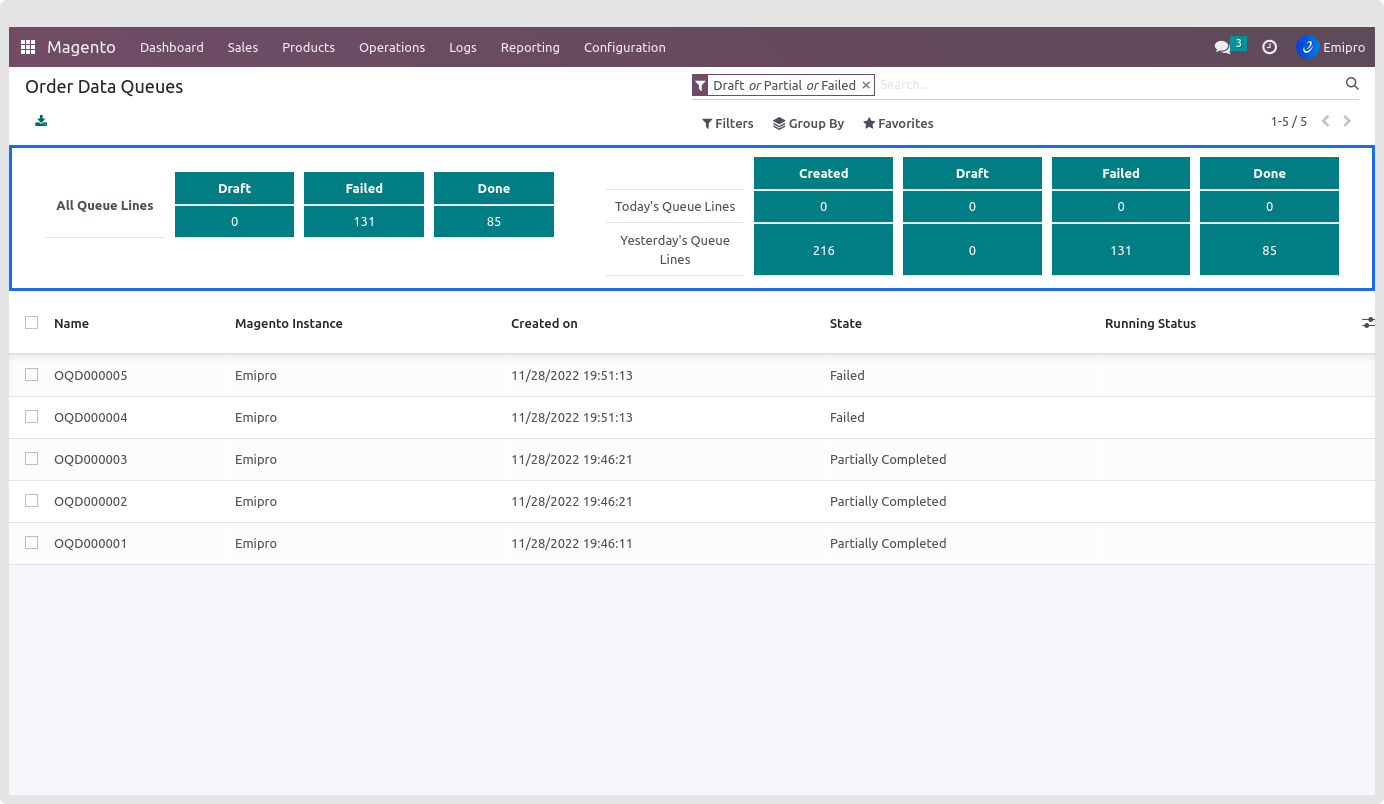Image resolution: width=1384 pixels, height=804 pixels.
Task: Select the OQD000002 row checkbox
Action: click(32, 501)
